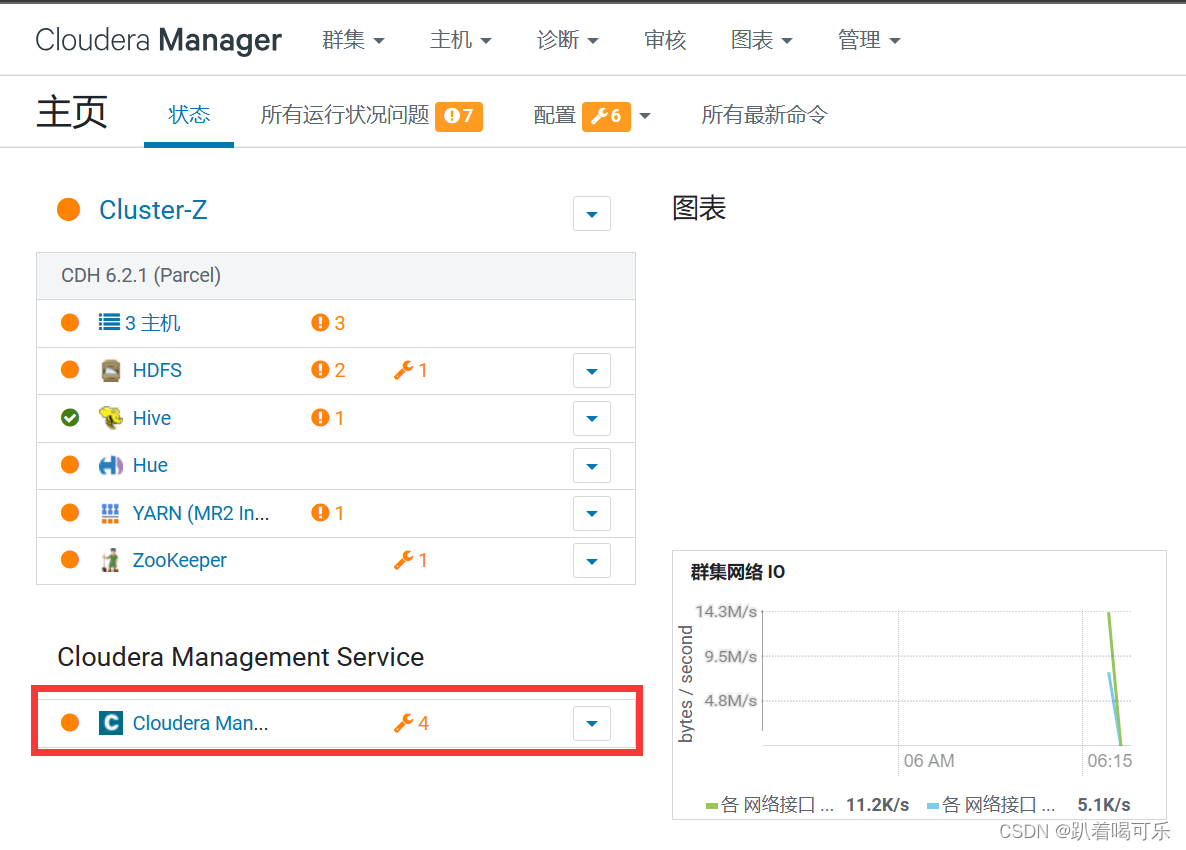Switch to the 状态 tab

click(x=189, y=115)
